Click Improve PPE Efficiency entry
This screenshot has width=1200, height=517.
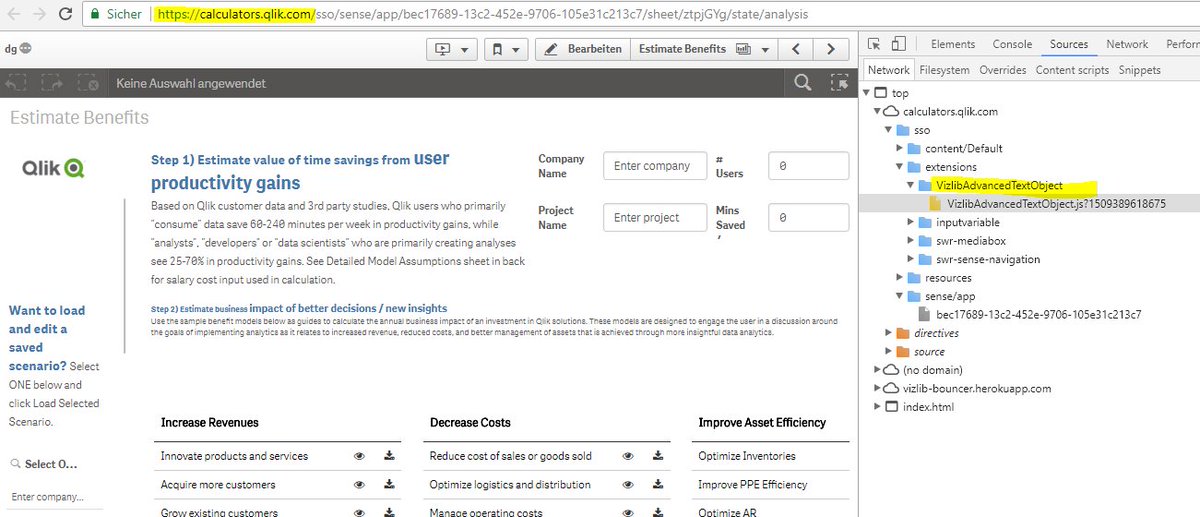752,485
